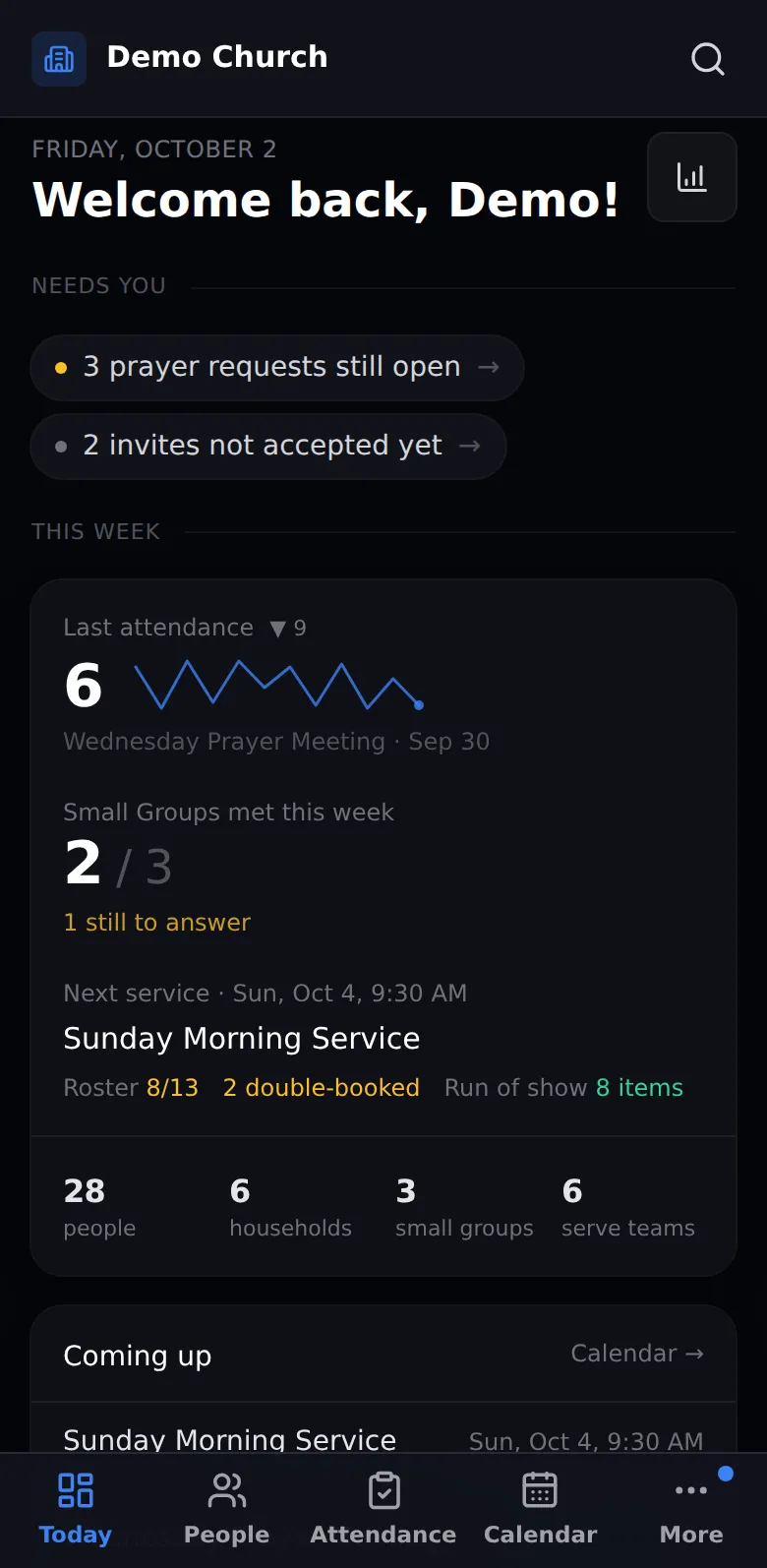767x1568 pixels.
Task: Click the Roster 8/13 count
Action: (131, 1088)
